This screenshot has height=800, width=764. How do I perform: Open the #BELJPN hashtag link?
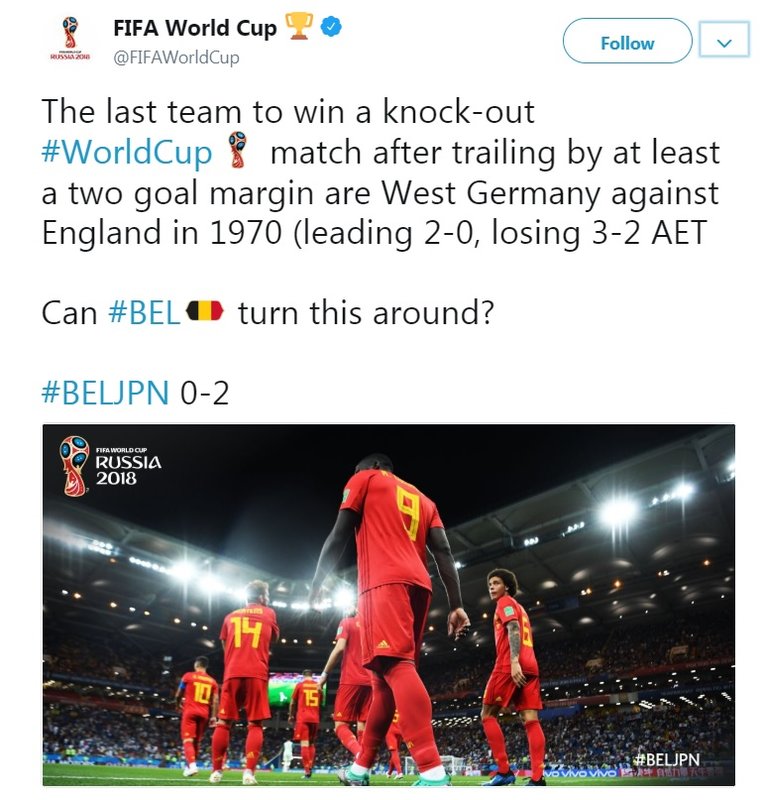pyautogui.click(x=105, y=392)
